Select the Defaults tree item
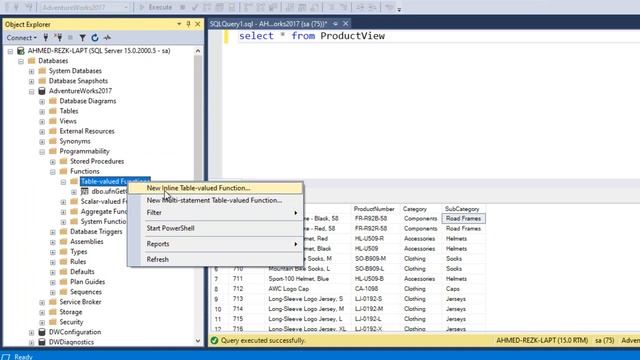640x360 pixels. (82, 272)
